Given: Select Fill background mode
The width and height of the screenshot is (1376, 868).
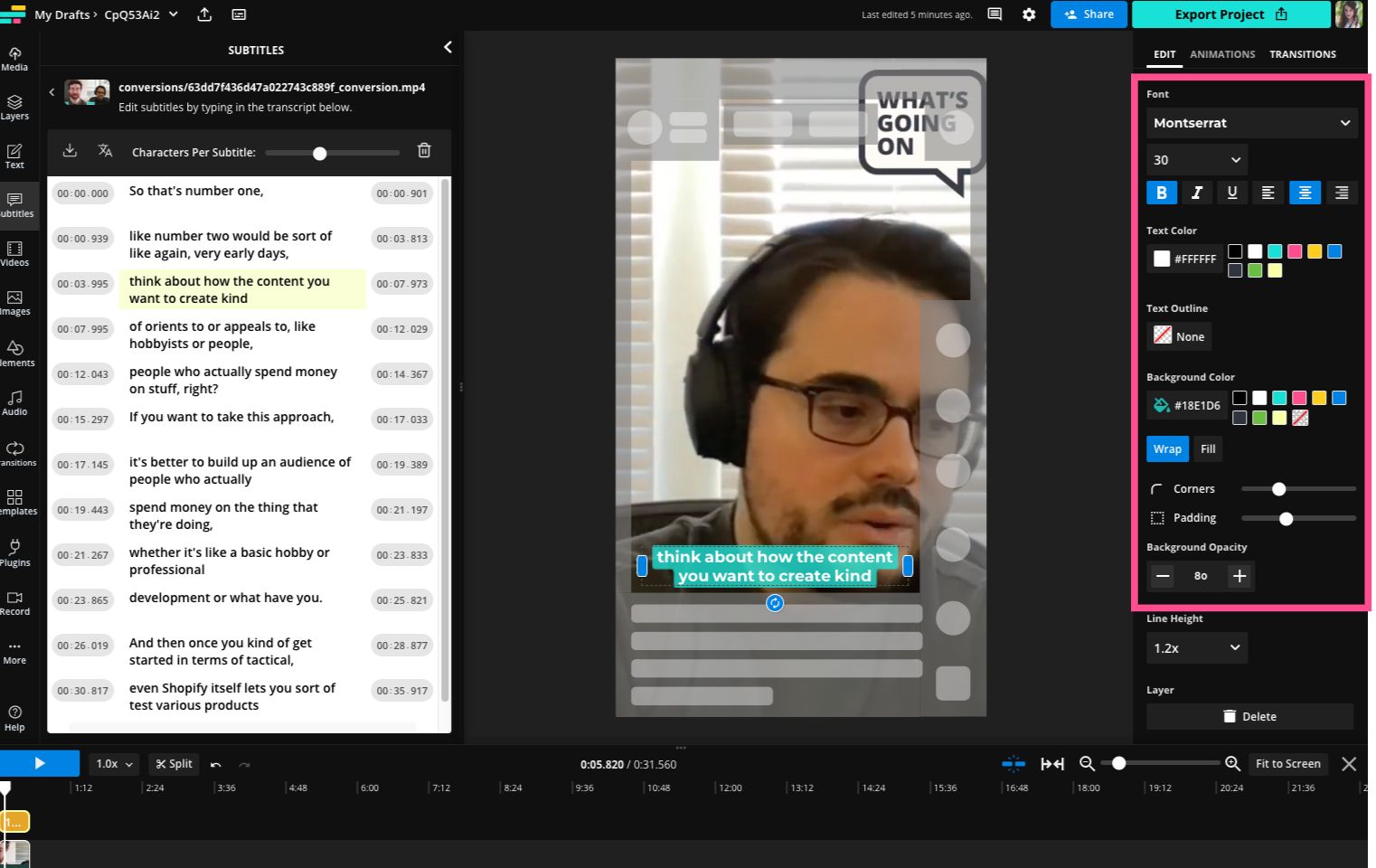Looking at the screenshot, I should tap(1208, 449).
